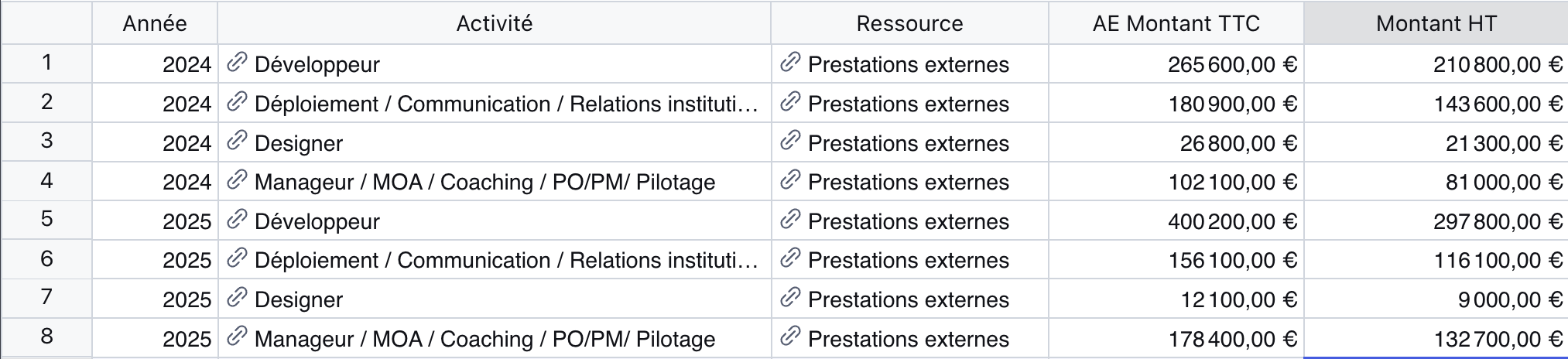Select the Année column header
The image size is (1568, 359).
[x=155, y=23]
